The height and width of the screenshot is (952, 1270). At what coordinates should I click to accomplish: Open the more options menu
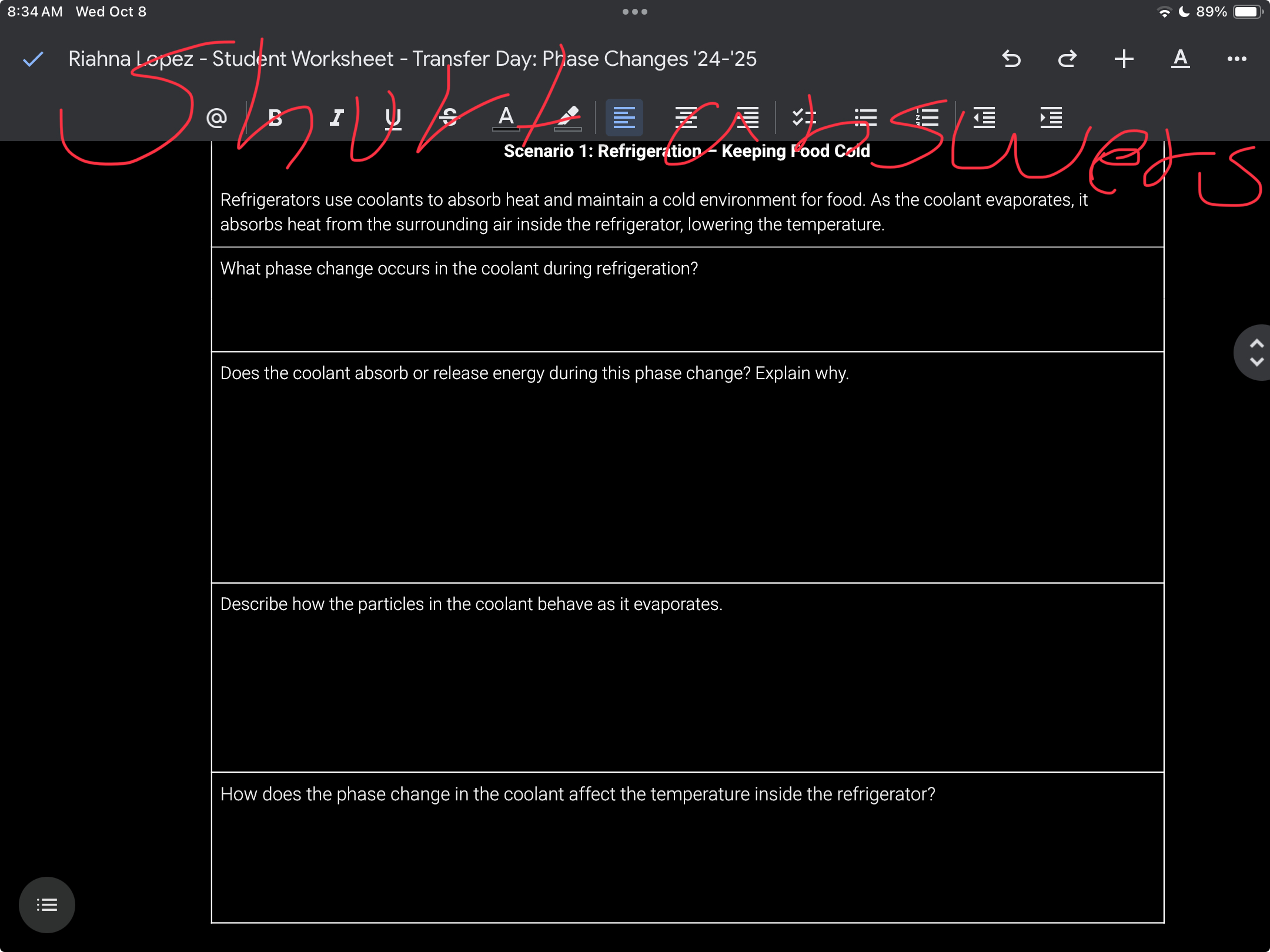coord(1236,59)
